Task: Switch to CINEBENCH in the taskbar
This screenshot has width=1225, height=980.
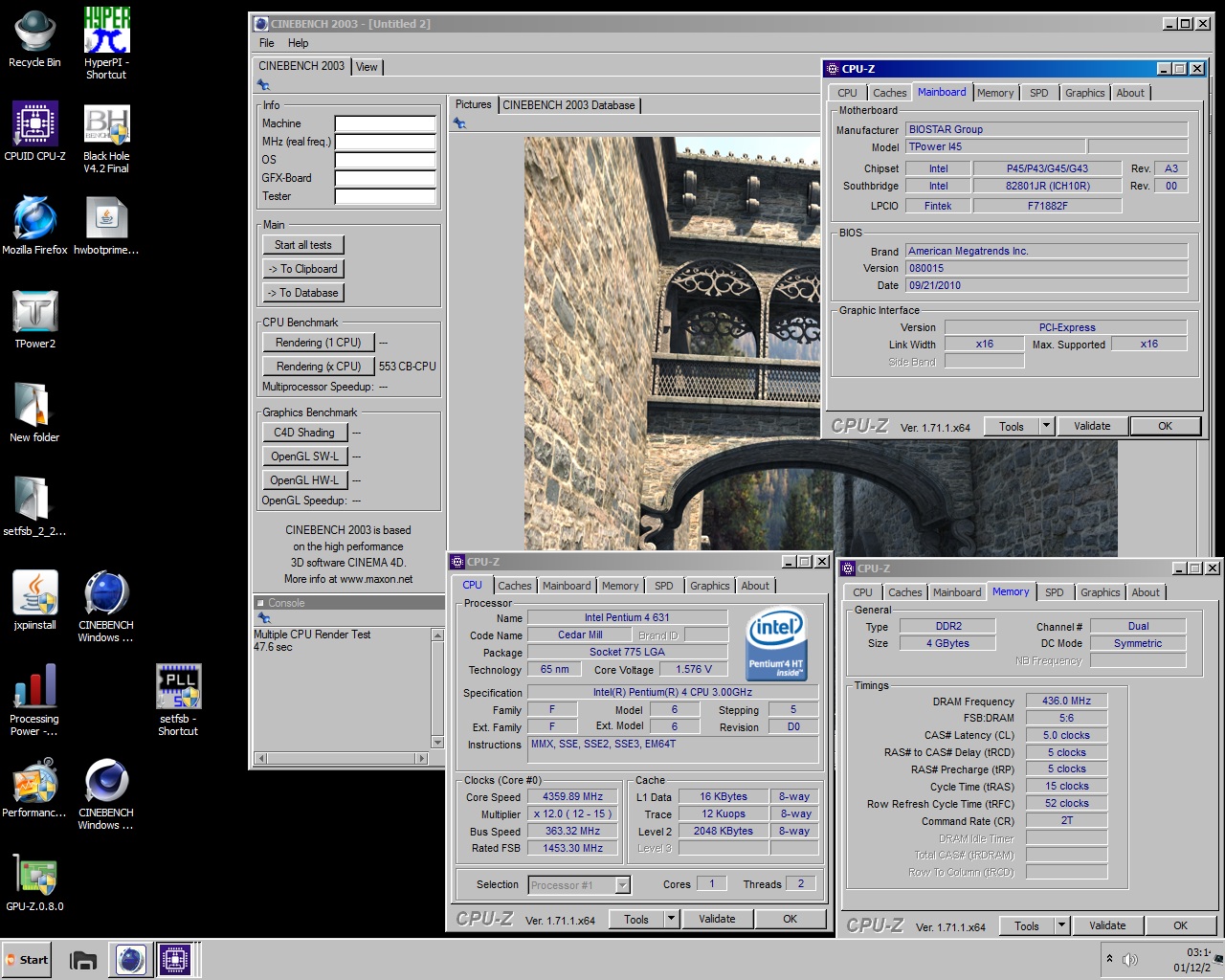Action: tap(131, 960)
